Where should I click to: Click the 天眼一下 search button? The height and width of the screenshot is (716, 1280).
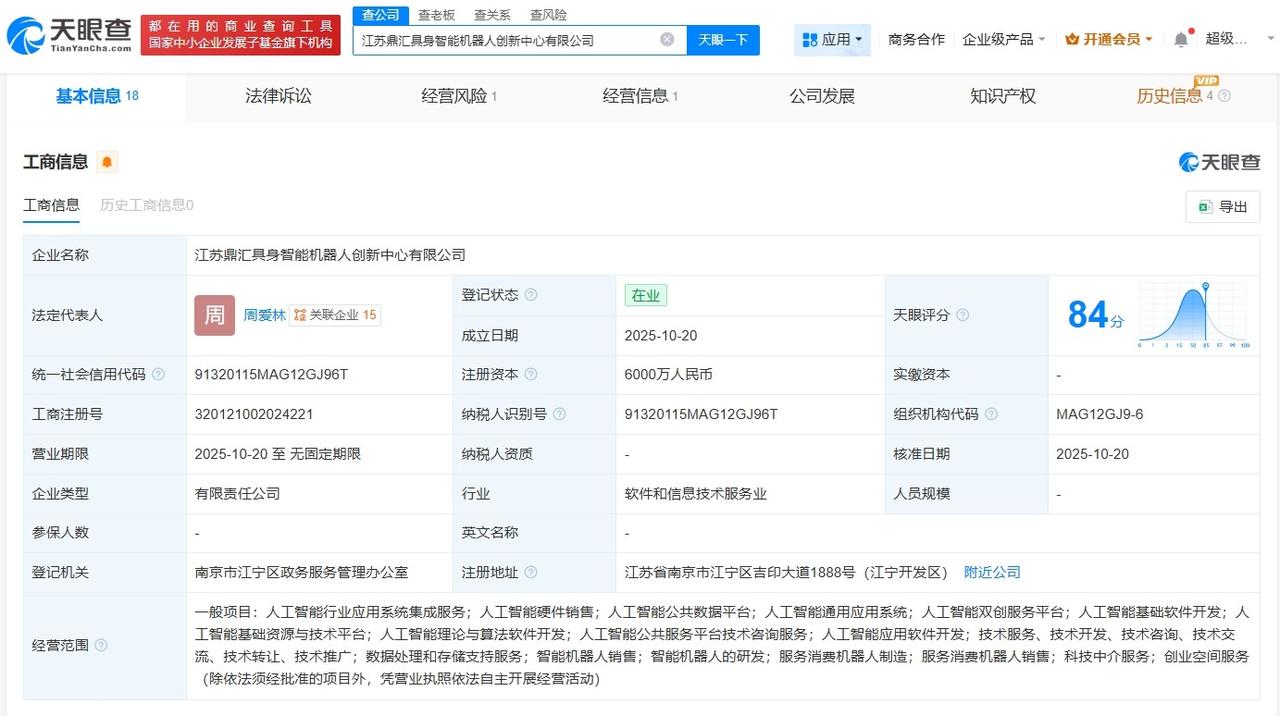[x=723, y=40]
